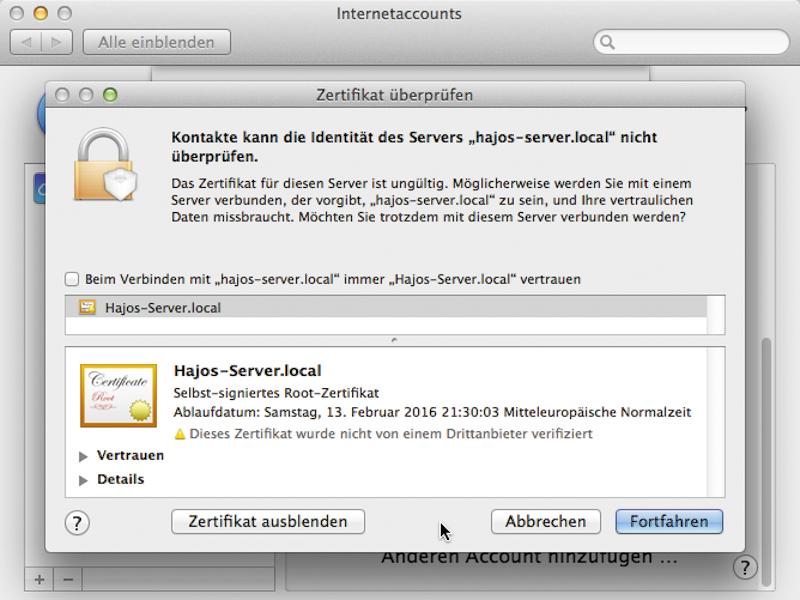Image resolution: width=800 pixels, height=600 pixels.
Task: Expand the Vertrauen disclosure triangle
Action: (x=83, y=456)
